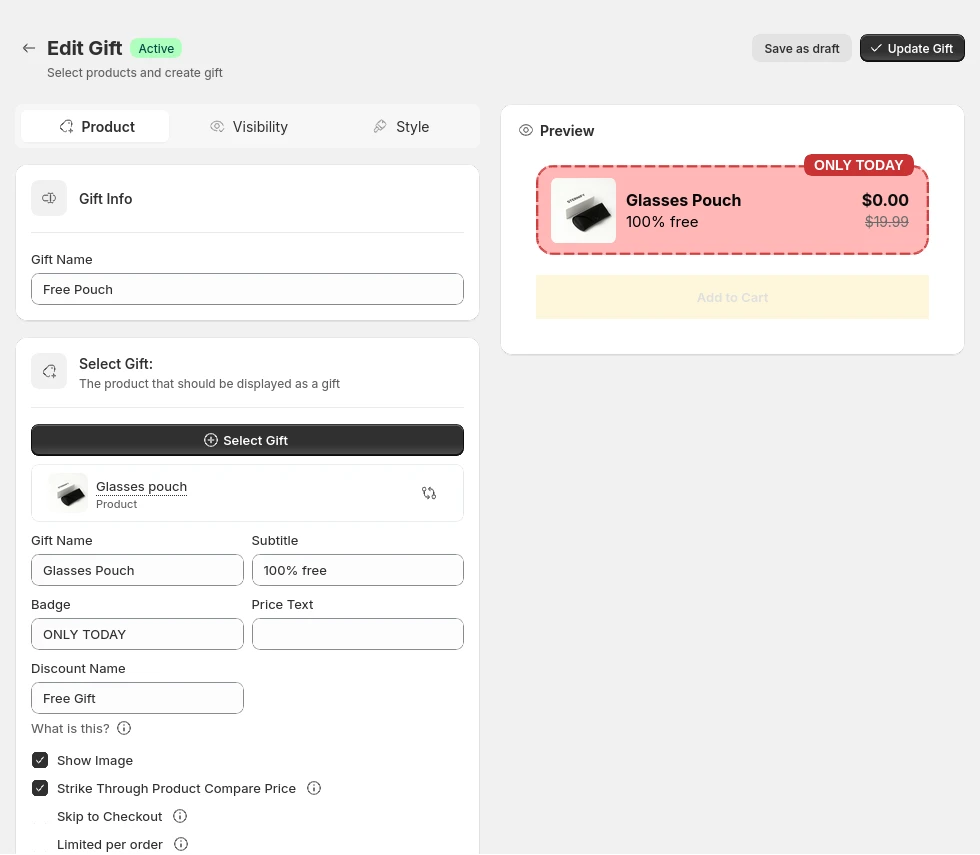Open the Skip to Checkout info icon
This screenshot has height=855, width=980.
(180, 816)
